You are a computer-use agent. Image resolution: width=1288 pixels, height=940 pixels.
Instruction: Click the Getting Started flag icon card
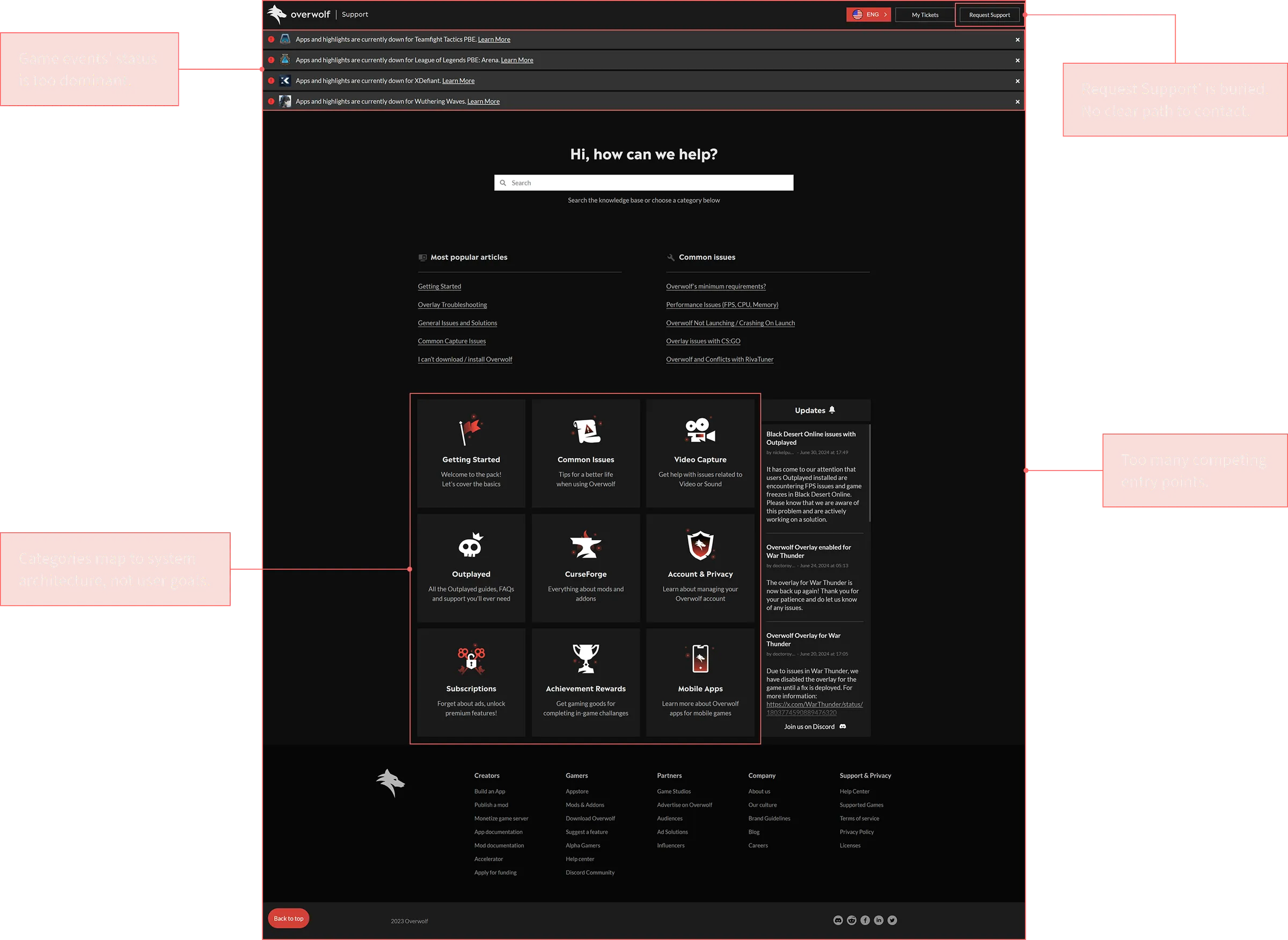(471, 453)
